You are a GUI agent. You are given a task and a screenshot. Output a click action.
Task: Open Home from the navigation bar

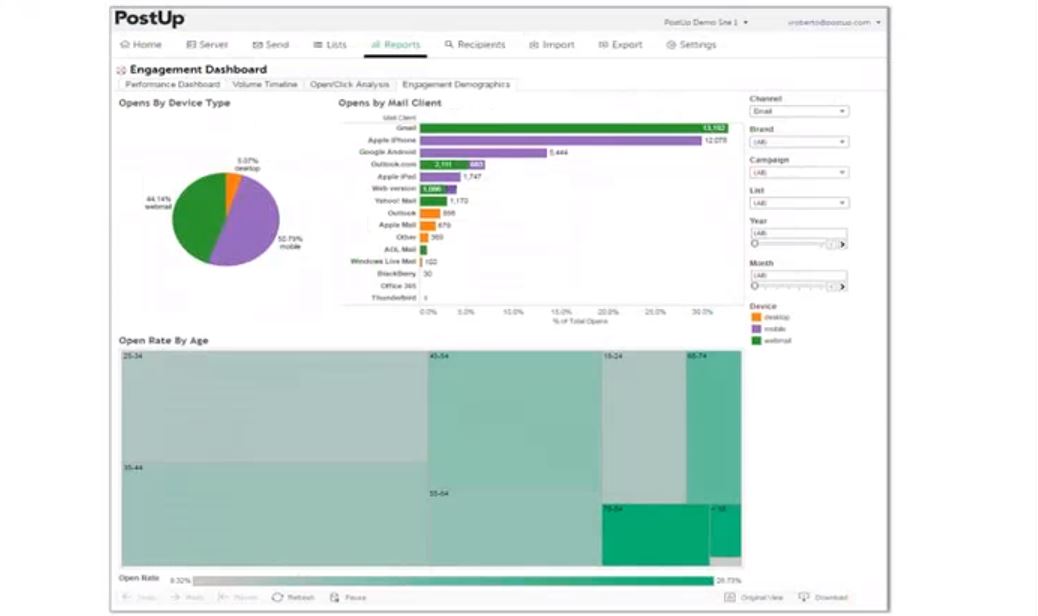coord(140,45)
